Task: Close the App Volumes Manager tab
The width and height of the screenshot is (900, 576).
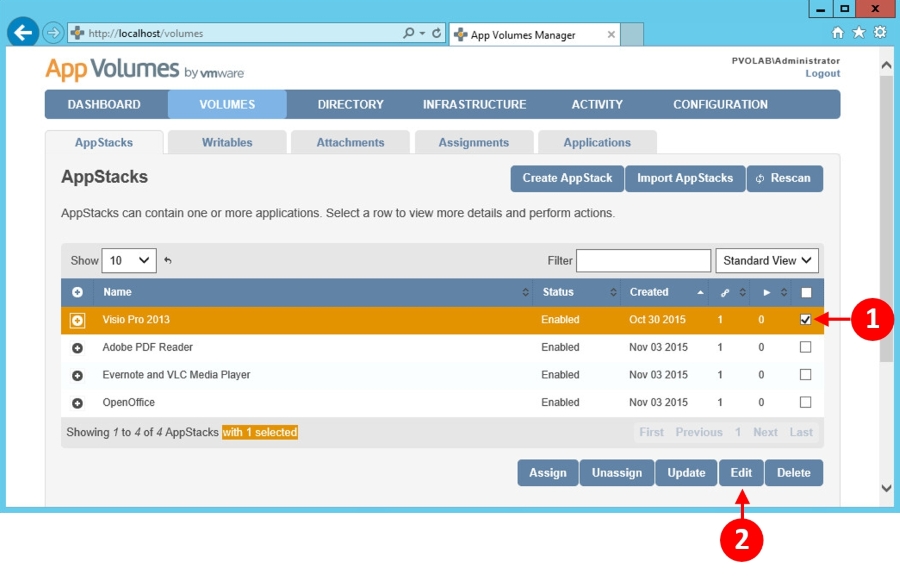Action: click(611, 34)
